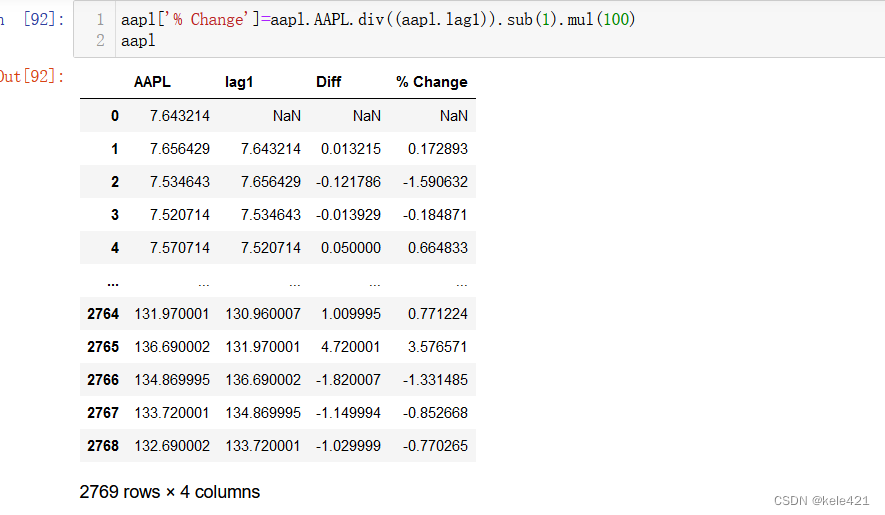This screenshot has height=515, width=885.
Task: Click the code cell input area
Action: tap(479, 29)
